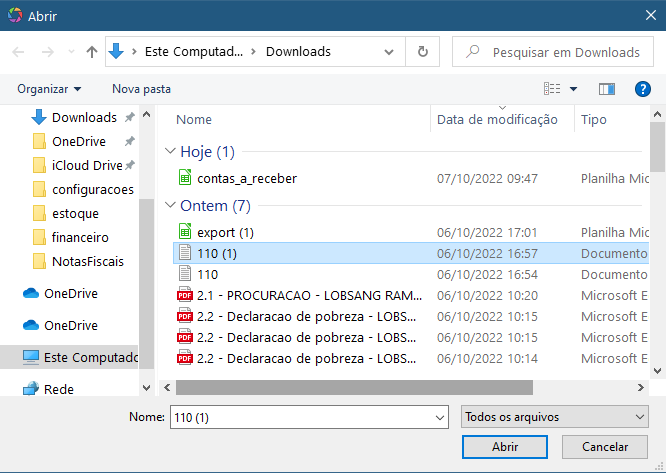Select the export (1) spreadsheet file
This screenshot has height=473, width=666.
tap(225, 232)
